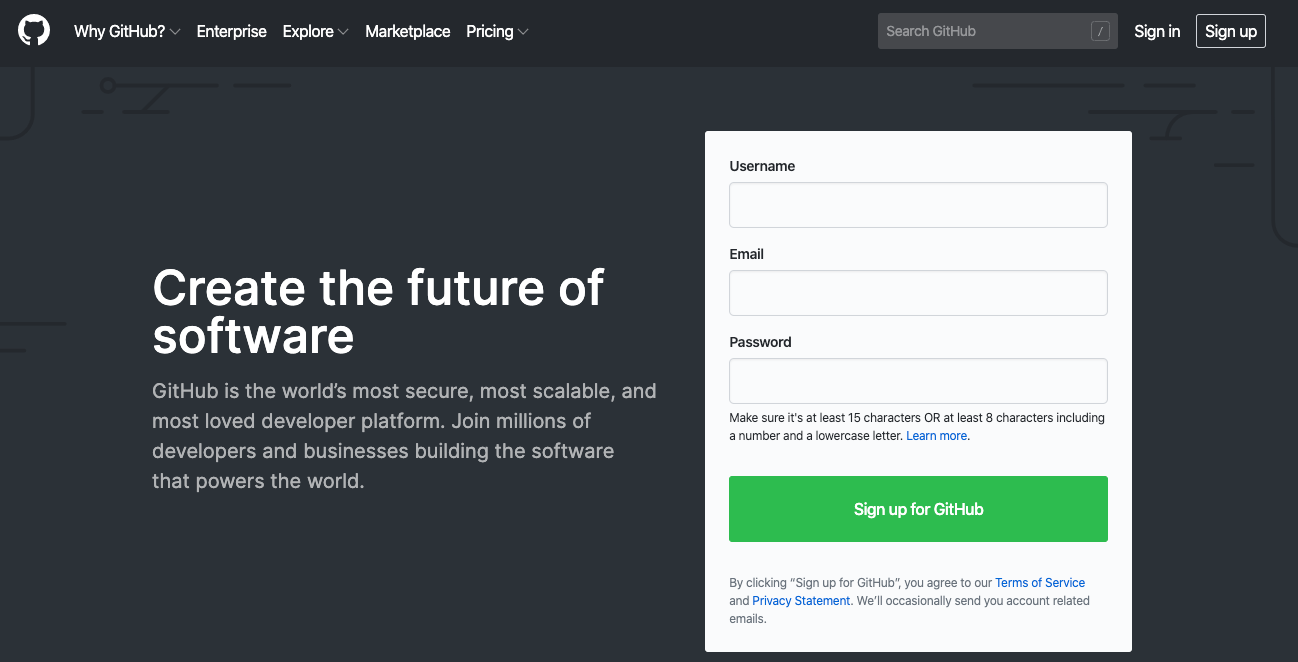The image size is (1298, 662).
Task: Open the Pricing dropdown chevron
Action: (524, 31)
